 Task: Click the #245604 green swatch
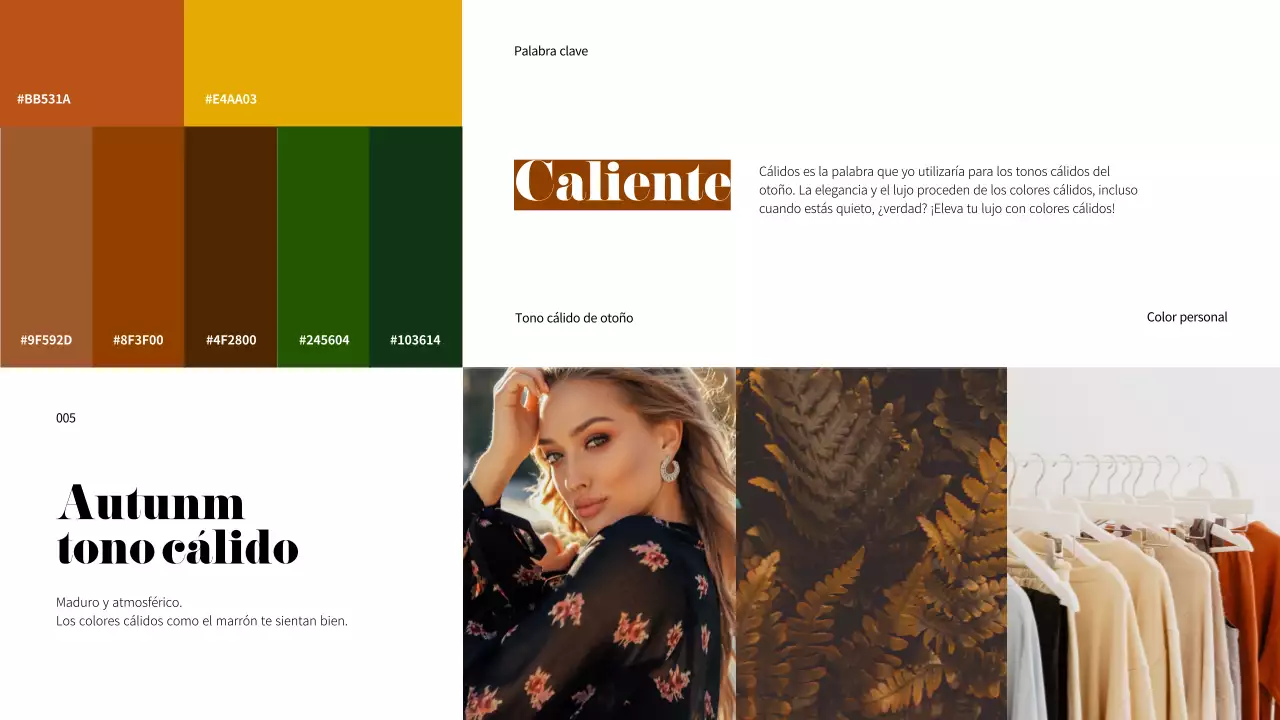click(x=323, y=247)
